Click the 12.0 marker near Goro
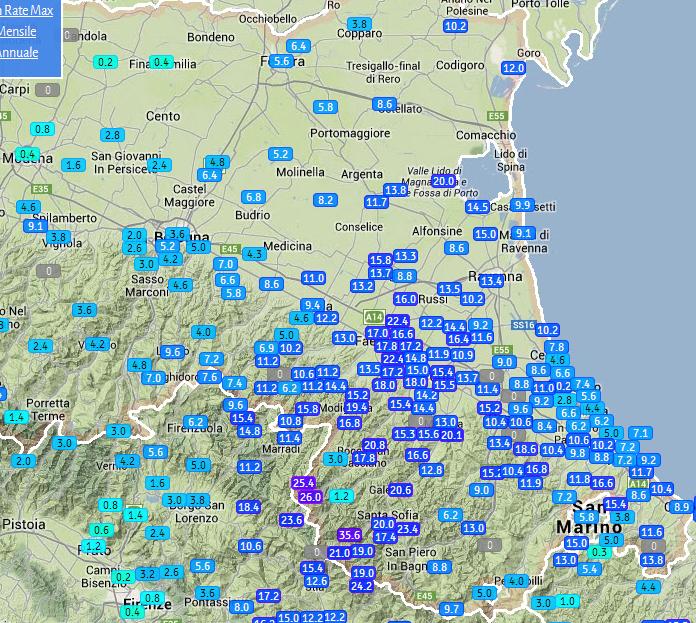Image resolution: width=696 pixels, height=623 pixels. click(x=513, y=68)
